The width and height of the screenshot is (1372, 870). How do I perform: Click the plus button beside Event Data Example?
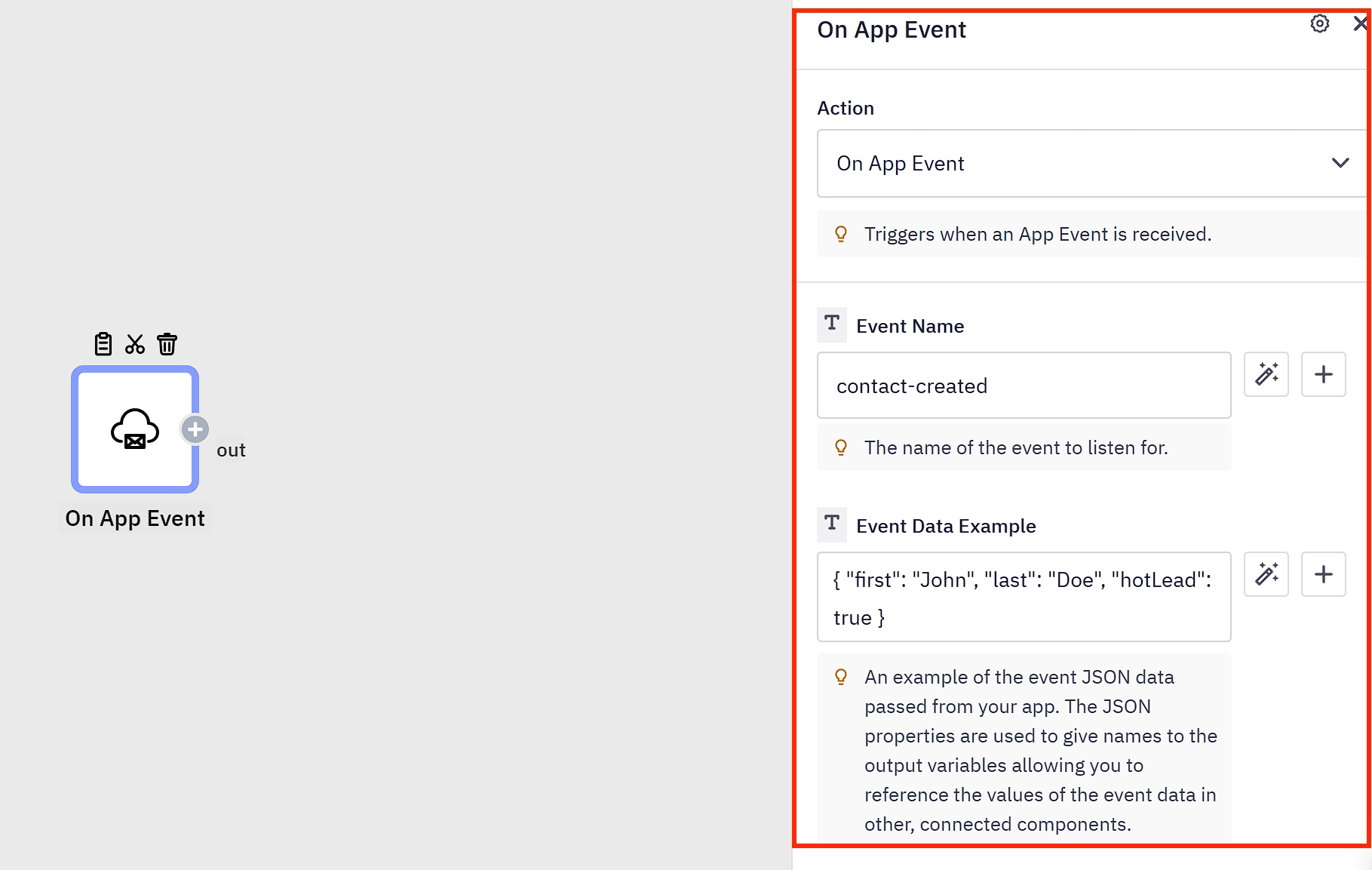pos(1324,574)
